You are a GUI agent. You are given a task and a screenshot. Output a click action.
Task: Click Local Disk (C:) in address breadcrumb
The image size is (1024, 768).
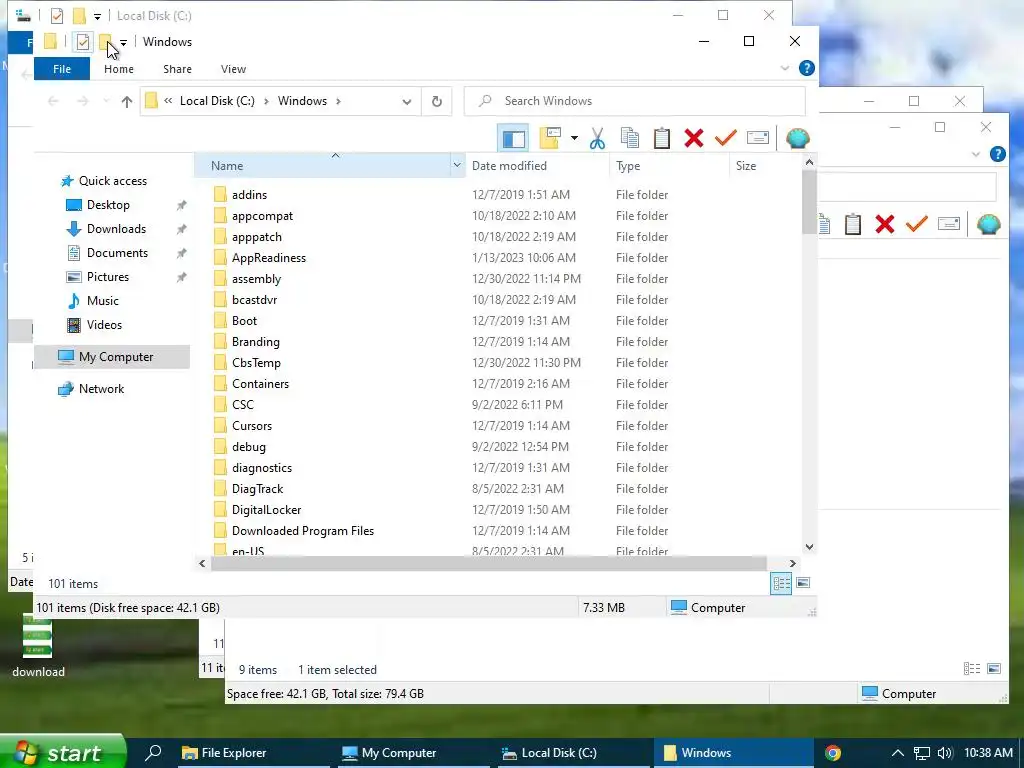(x=217, y=101)
